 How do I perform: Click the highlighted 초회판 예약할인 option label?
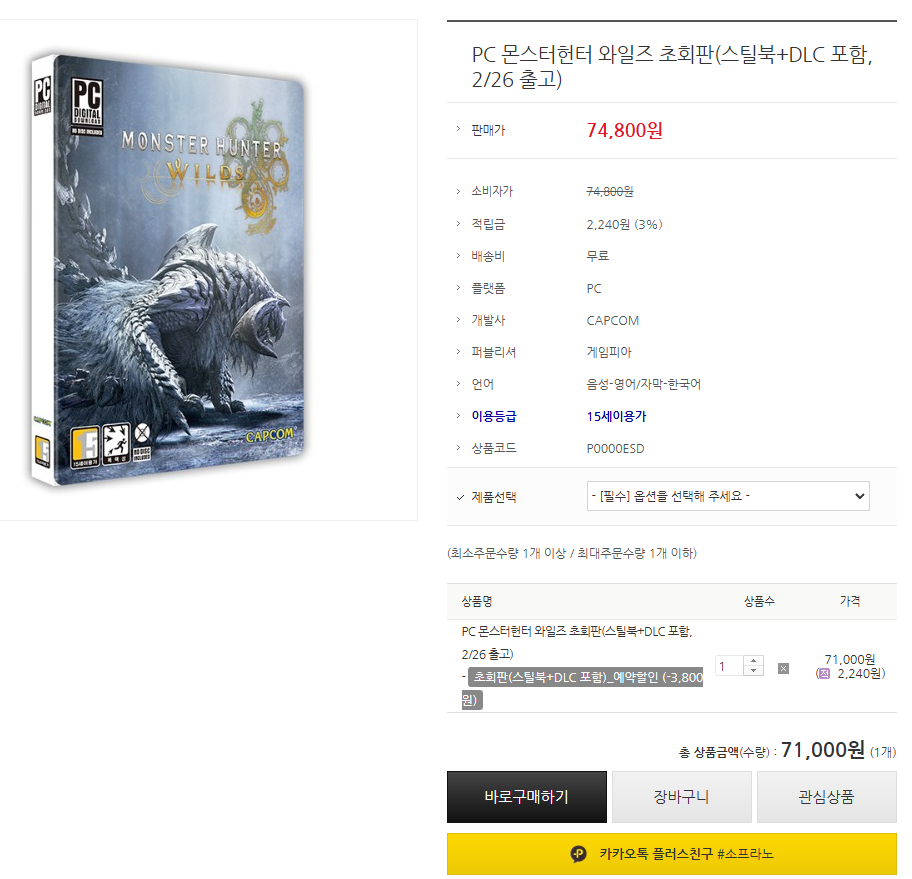[583, 688]
